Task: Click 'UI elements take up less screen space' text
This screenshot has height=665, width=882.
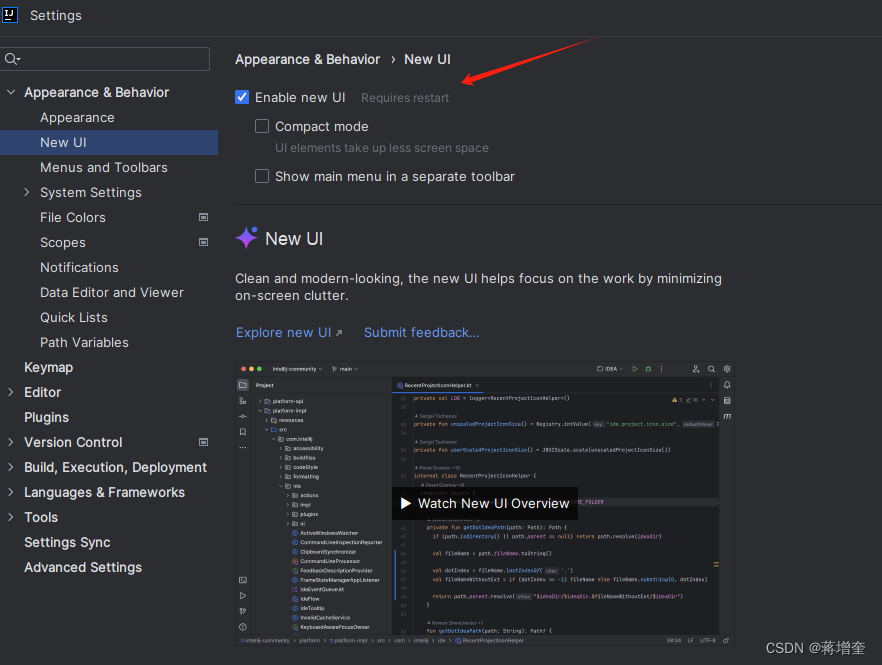Action: [x=381, y=148]
